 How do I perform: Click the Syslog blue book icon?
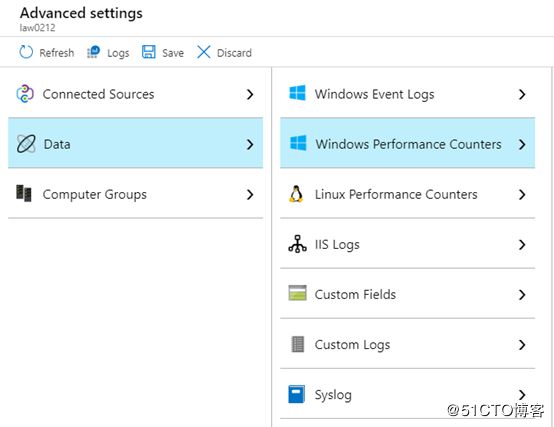point(297,394)
